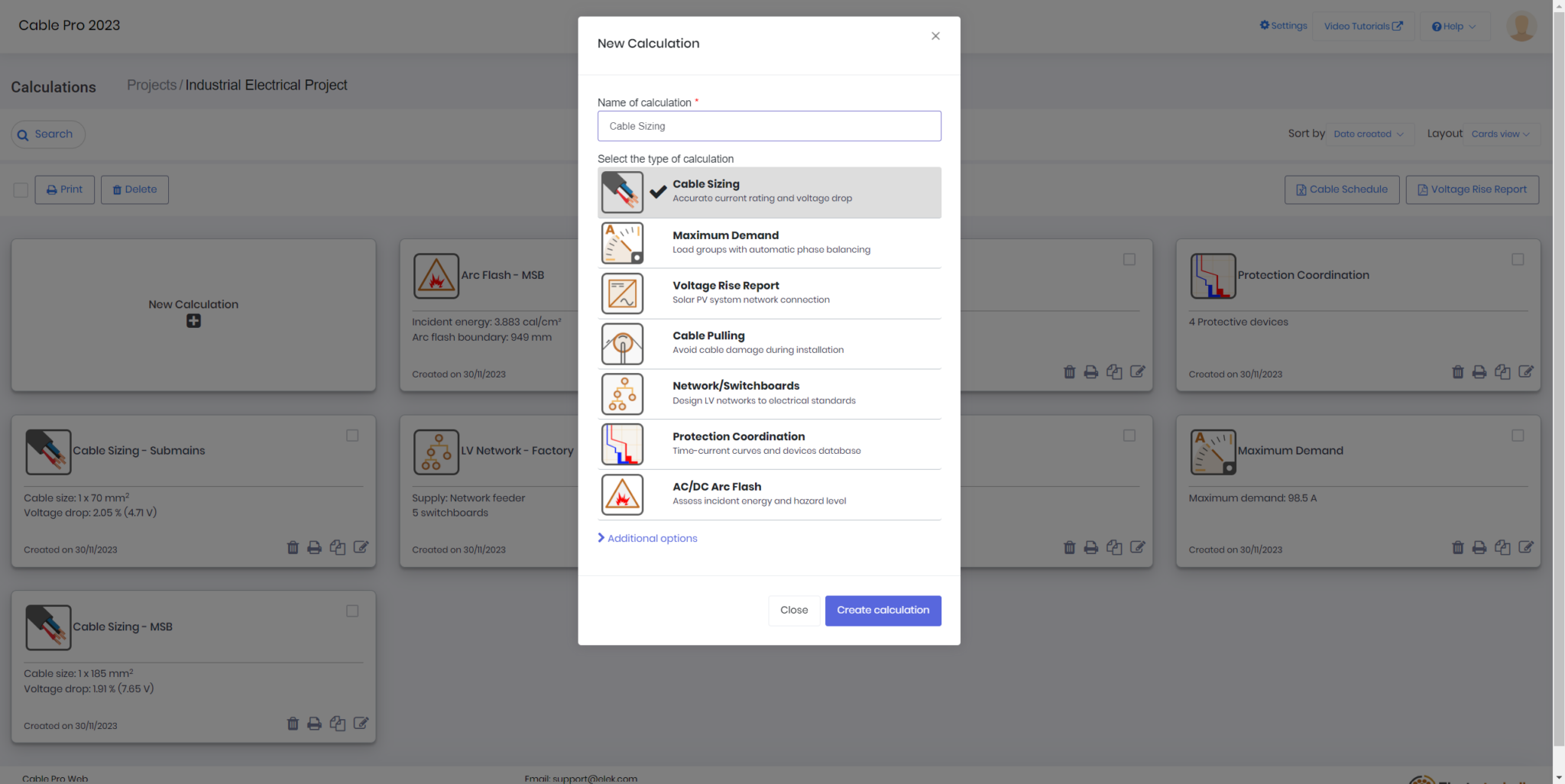Select the AC/DC Arc Flash icon

[622, 495]
